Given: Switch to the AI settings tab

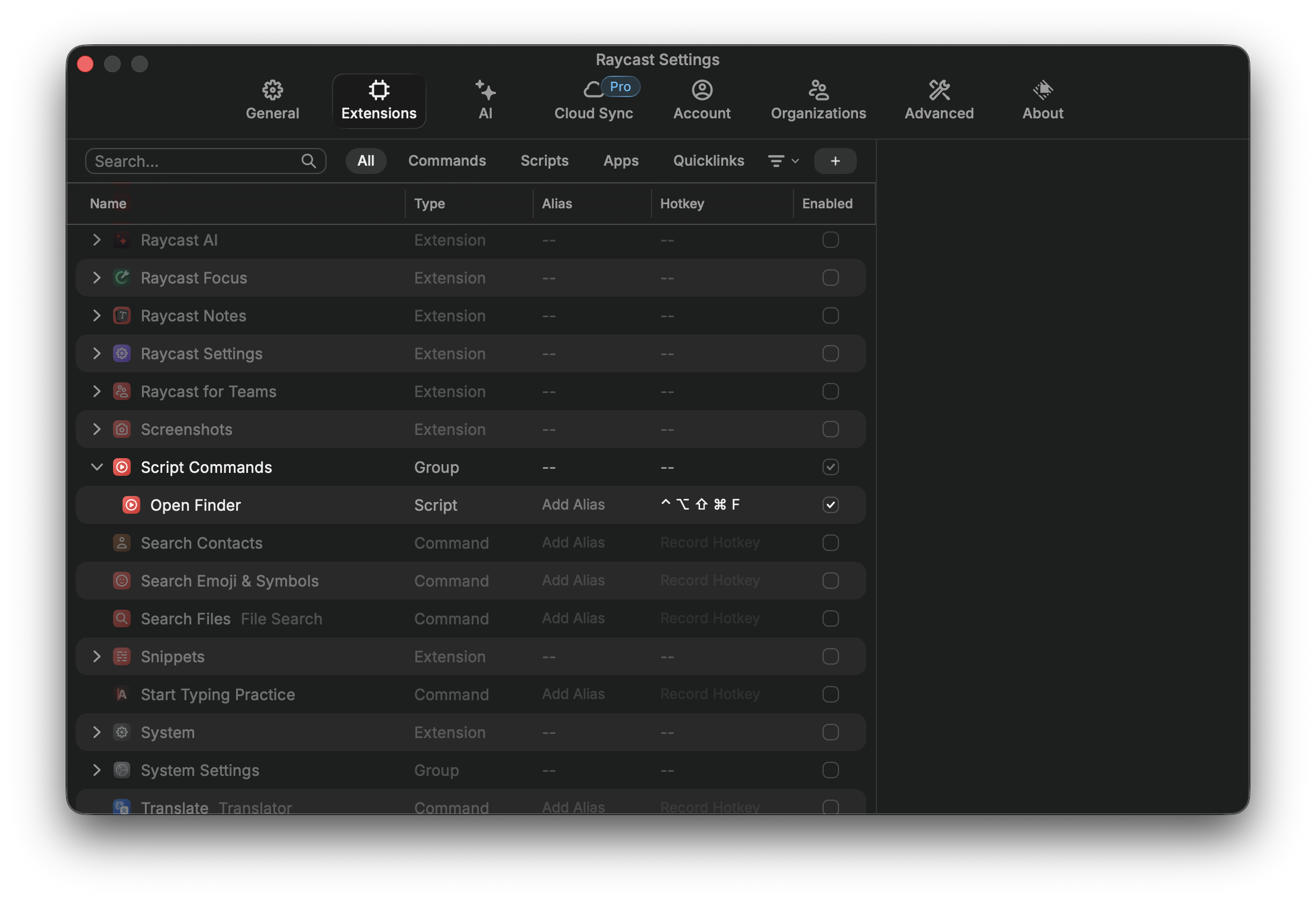Looking at the screenshot, I should (x=485, y=101).
